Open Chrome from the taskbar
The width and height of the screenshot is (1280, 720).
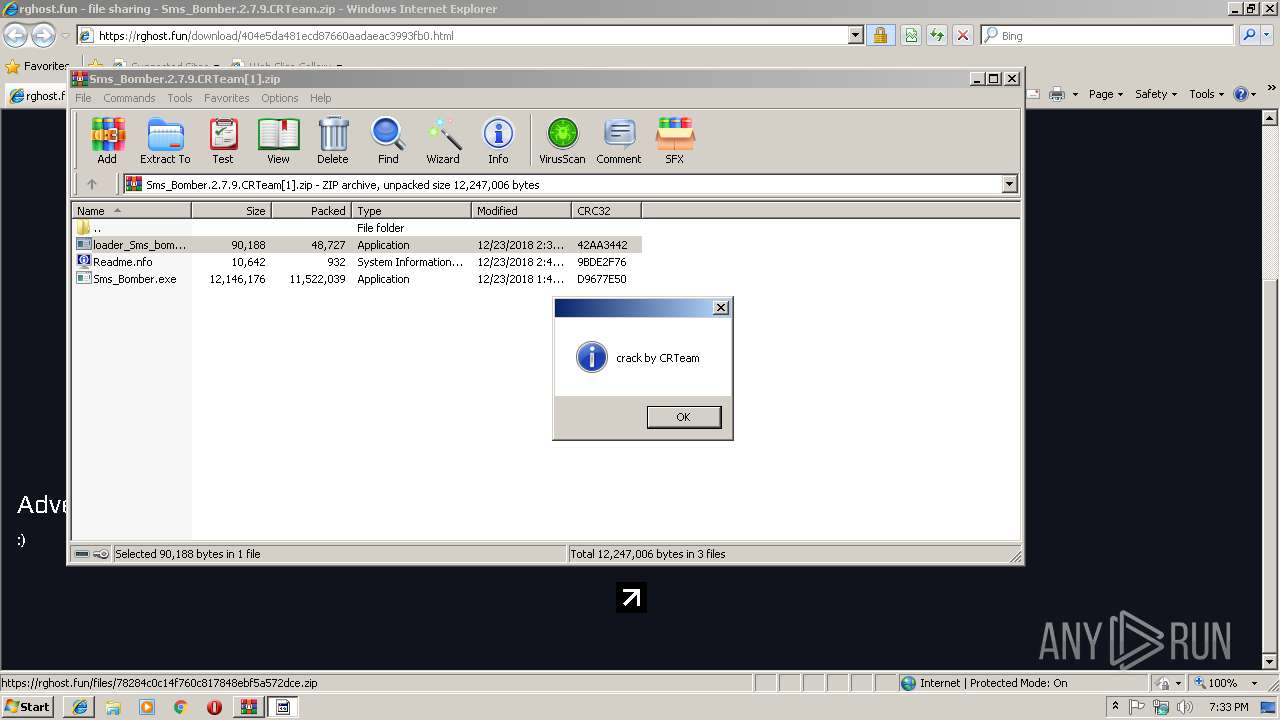tap(181, 707)
